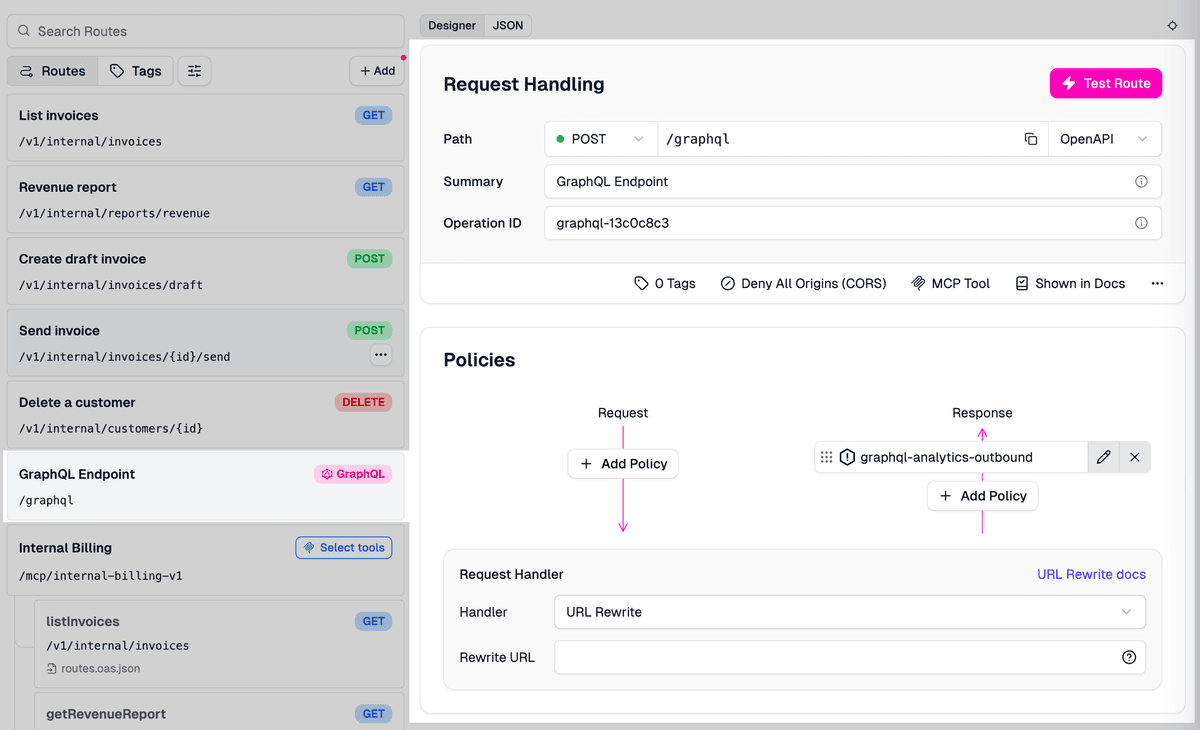Image resolution: width=1200 pixels, height=730 pixels.
Task: Click the Summary field with GraphQL Endpoint
Action: click(x=853, y=181)
